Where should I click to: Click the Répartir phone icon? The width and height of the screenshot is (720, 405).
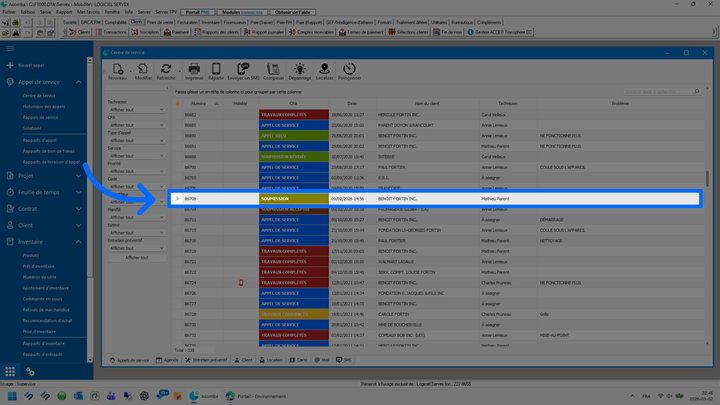[x=216, y=69]
